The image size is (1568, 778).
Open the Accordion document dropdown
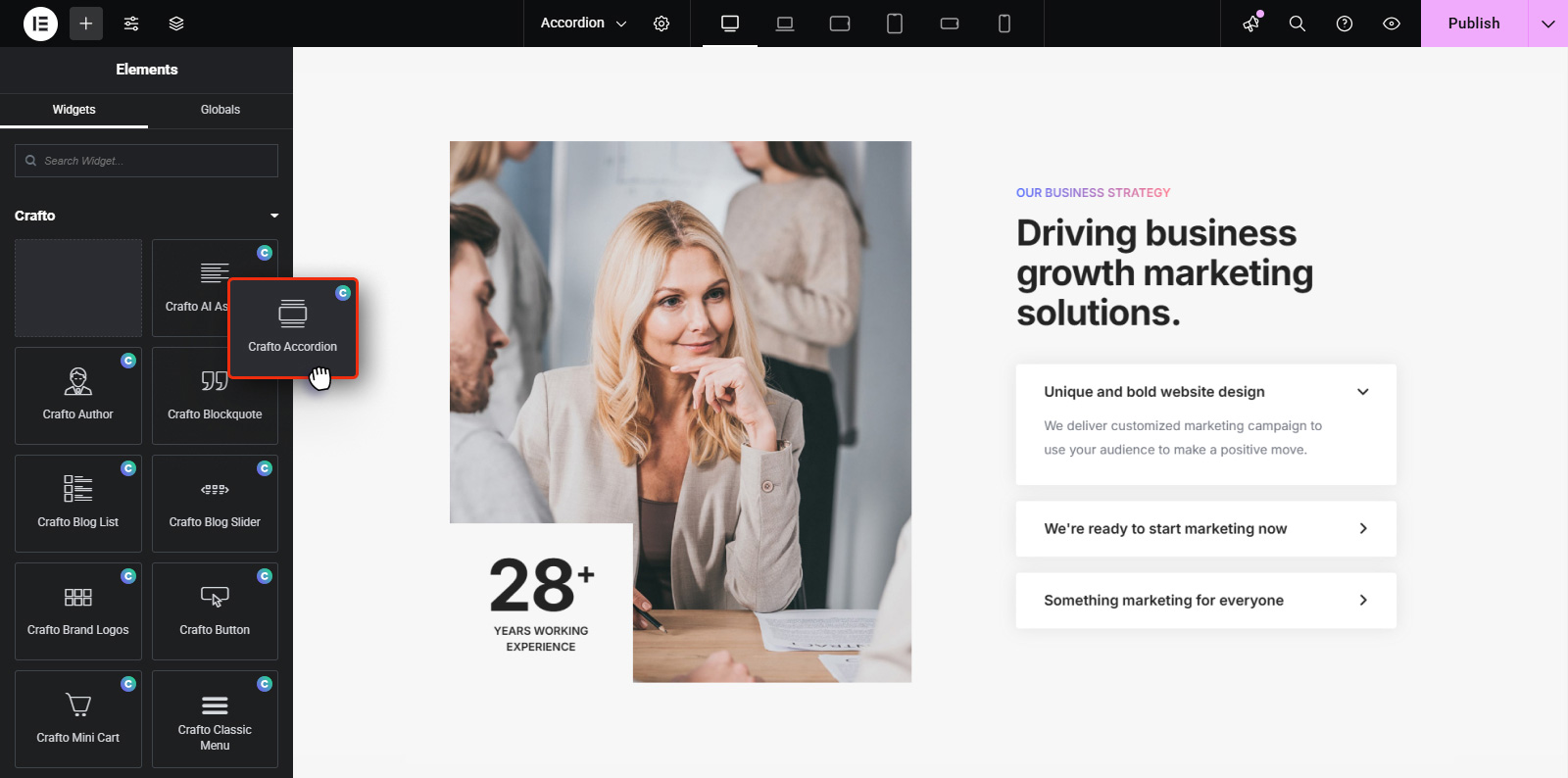(583, 24)
